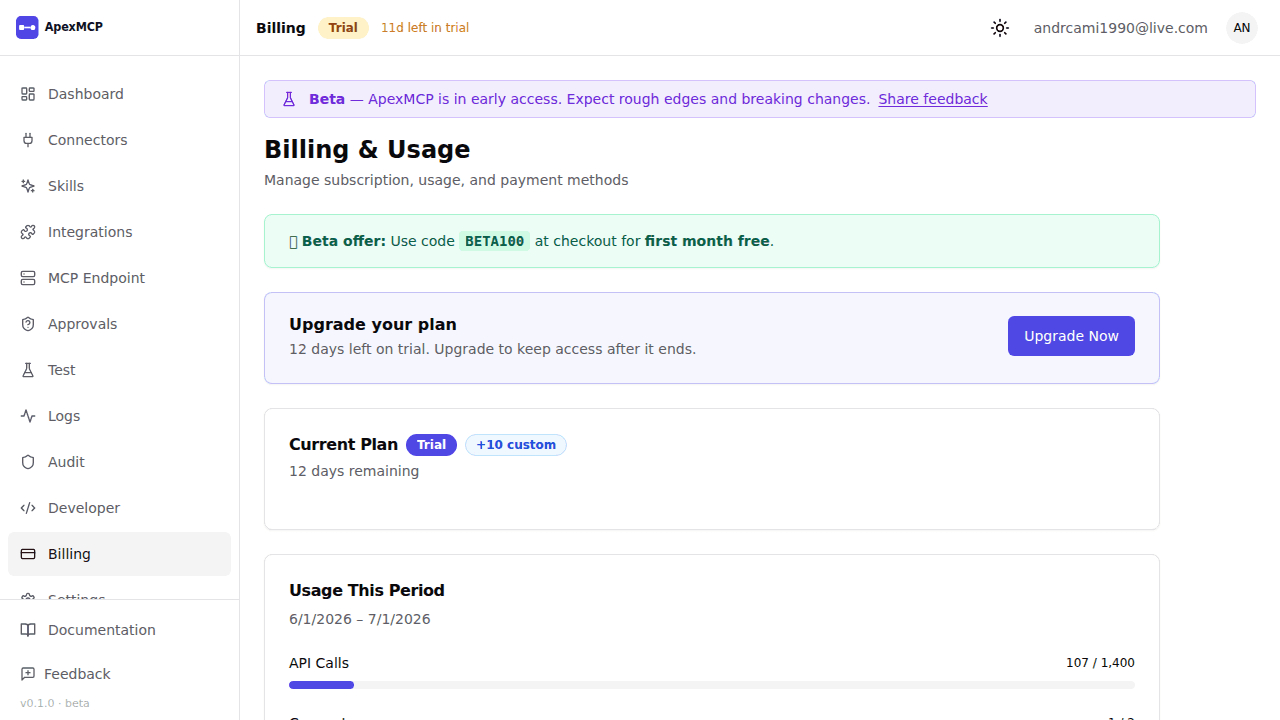Go to the Approvals page

tap(119, 324)
